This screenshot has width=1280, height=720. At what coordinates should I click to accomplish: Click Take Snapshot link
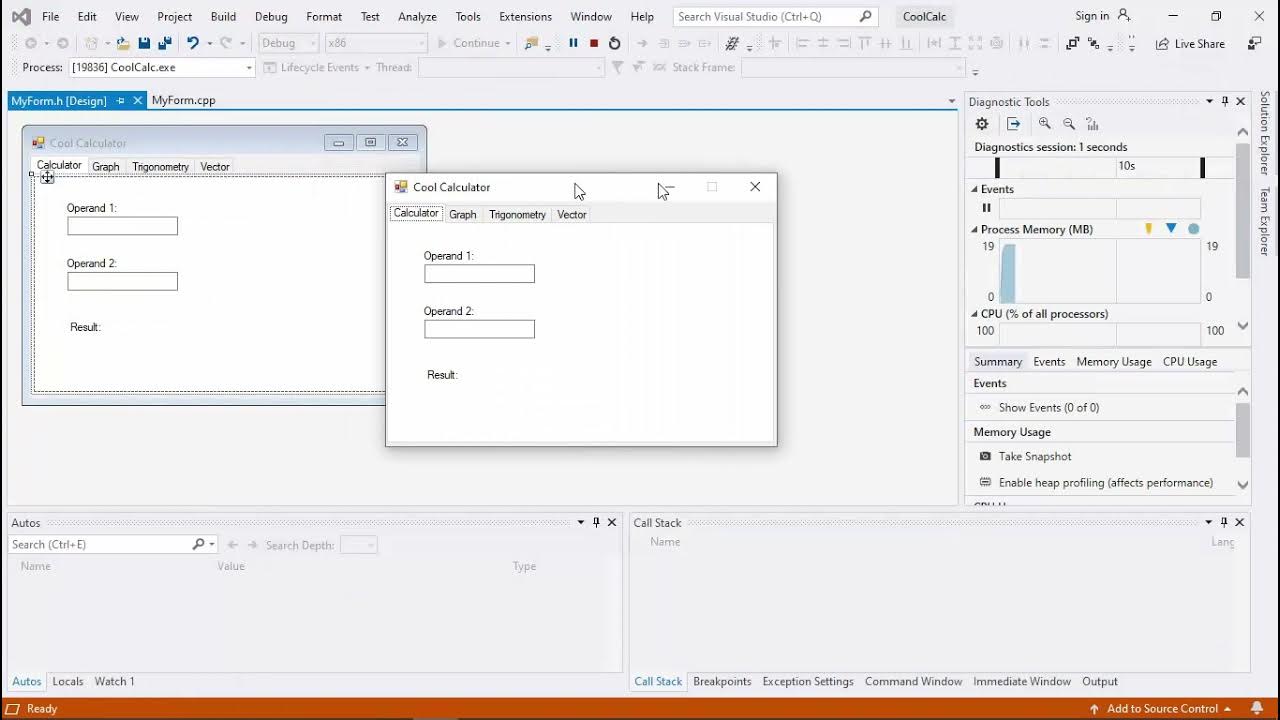click(x=1034, y=456)
